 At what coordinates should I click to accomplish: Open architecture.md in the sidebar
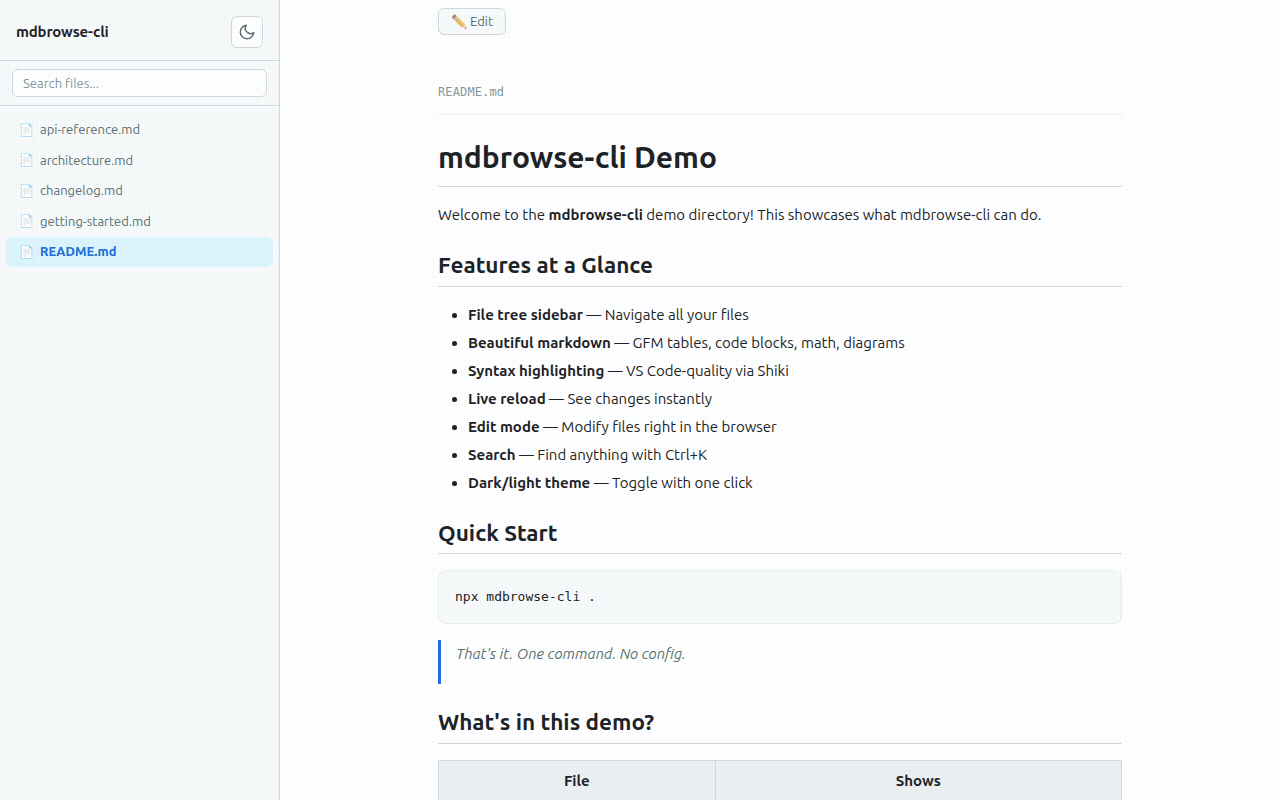click(139, 160)
